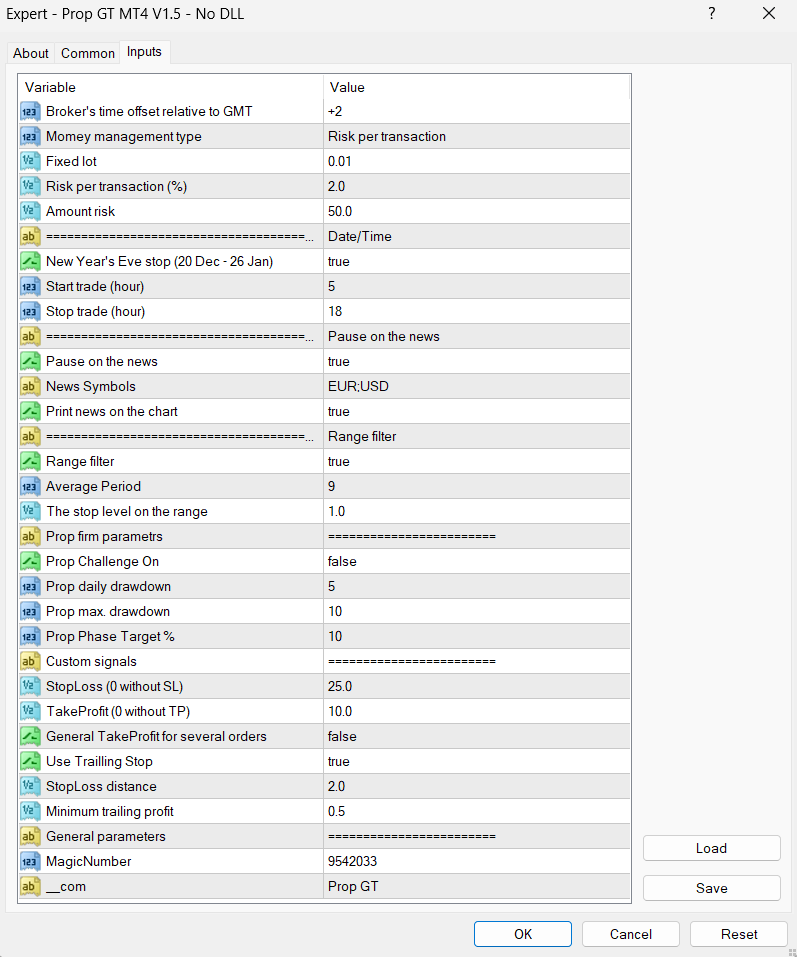Click the Load button
The height and width of the screenshot is (957, 797).
pos(712,848)
